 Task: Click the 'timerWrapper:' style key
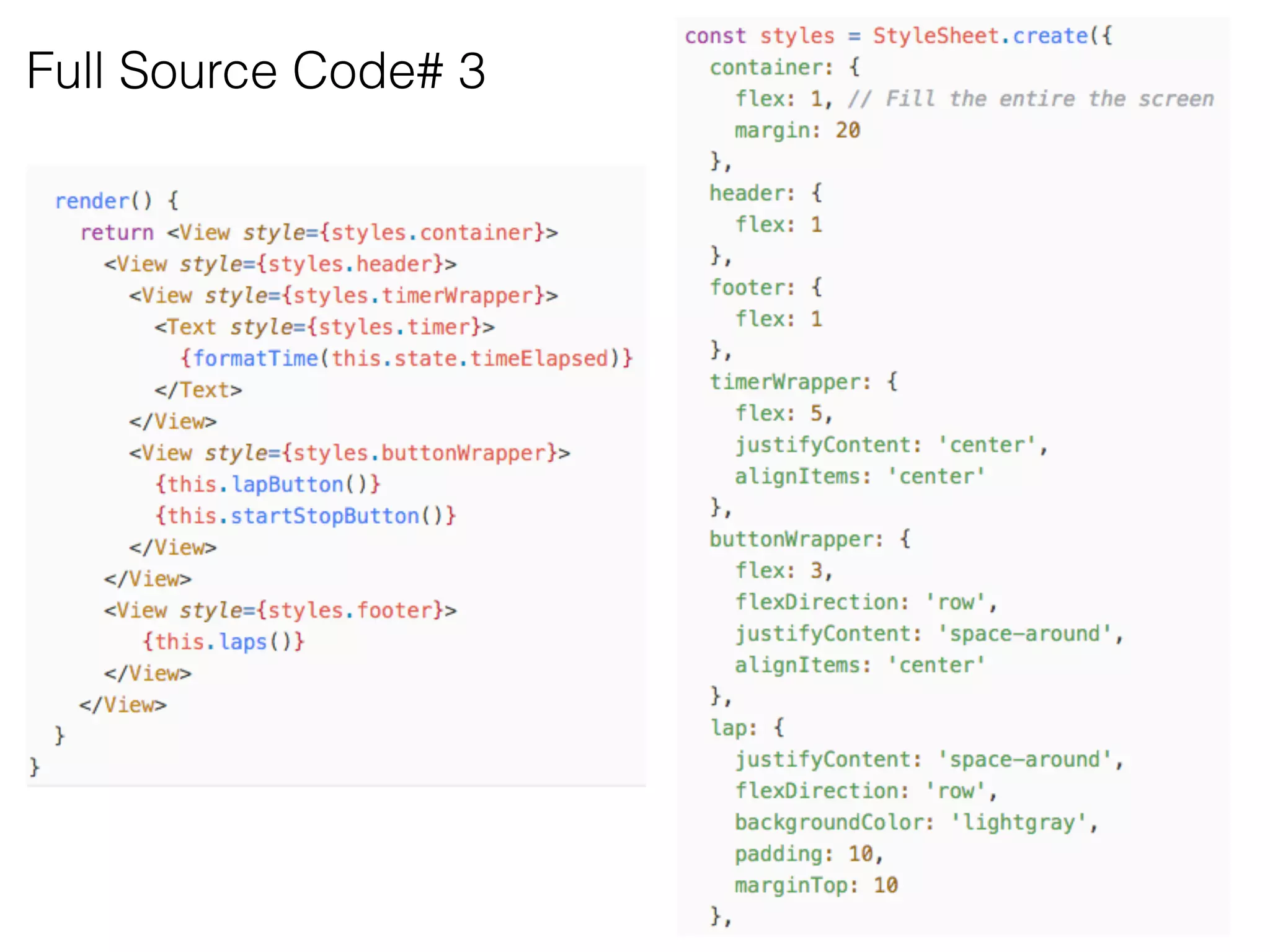point(789,382)
